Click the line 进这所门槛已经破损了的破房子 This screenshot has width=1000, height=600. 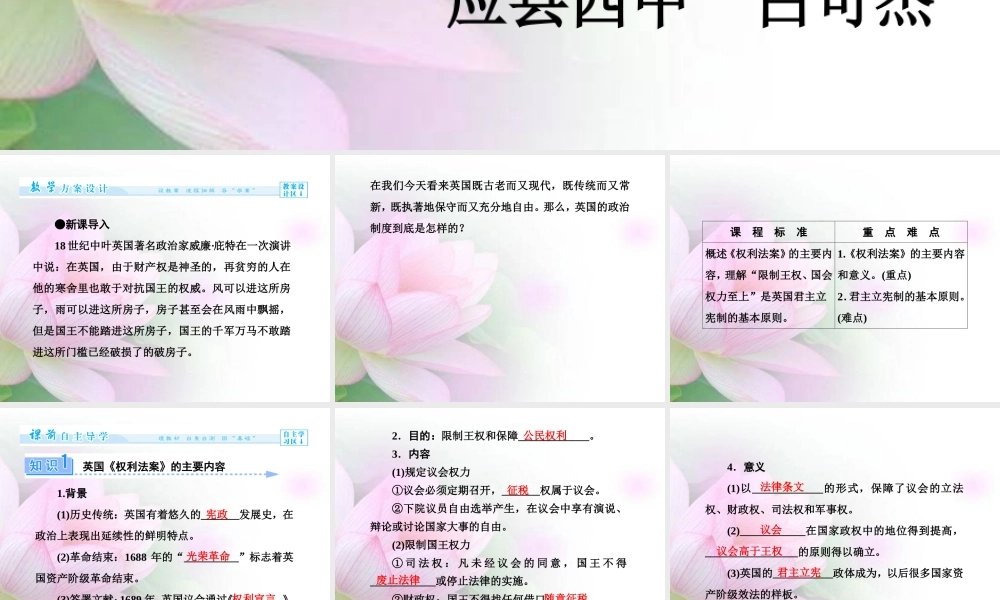coord(113,352)
